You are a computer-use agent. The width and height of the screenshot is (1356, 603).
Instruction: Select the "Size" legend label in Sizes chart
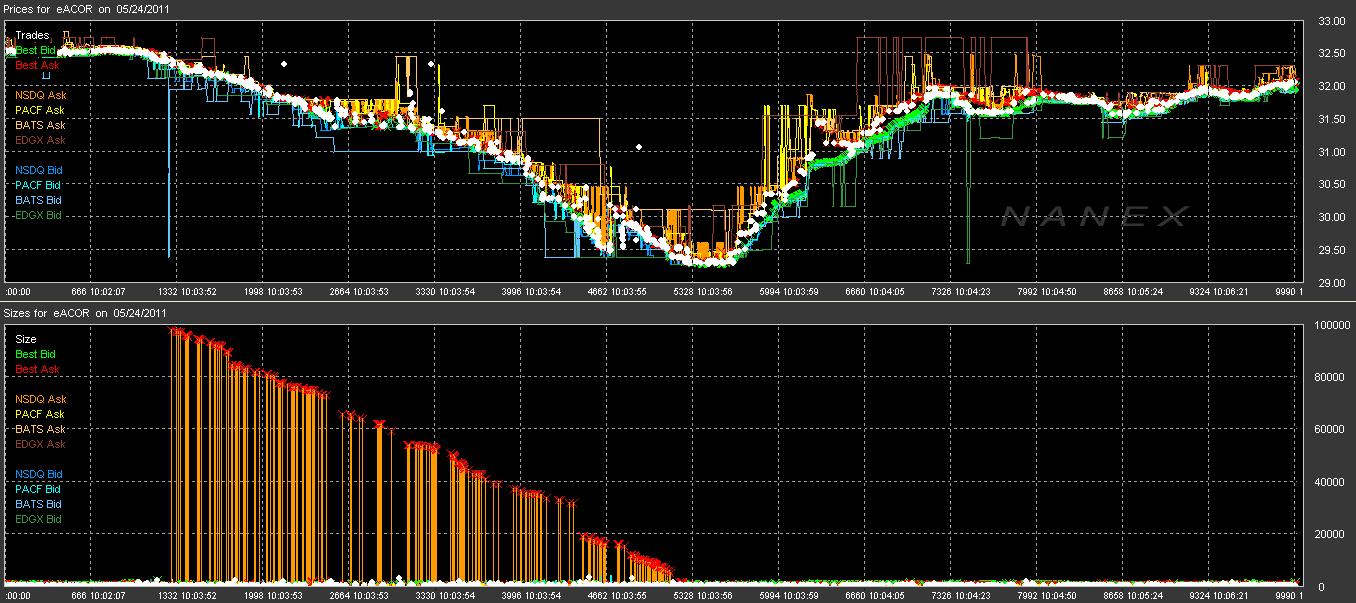pyautogui.click(x=26, y=339)
